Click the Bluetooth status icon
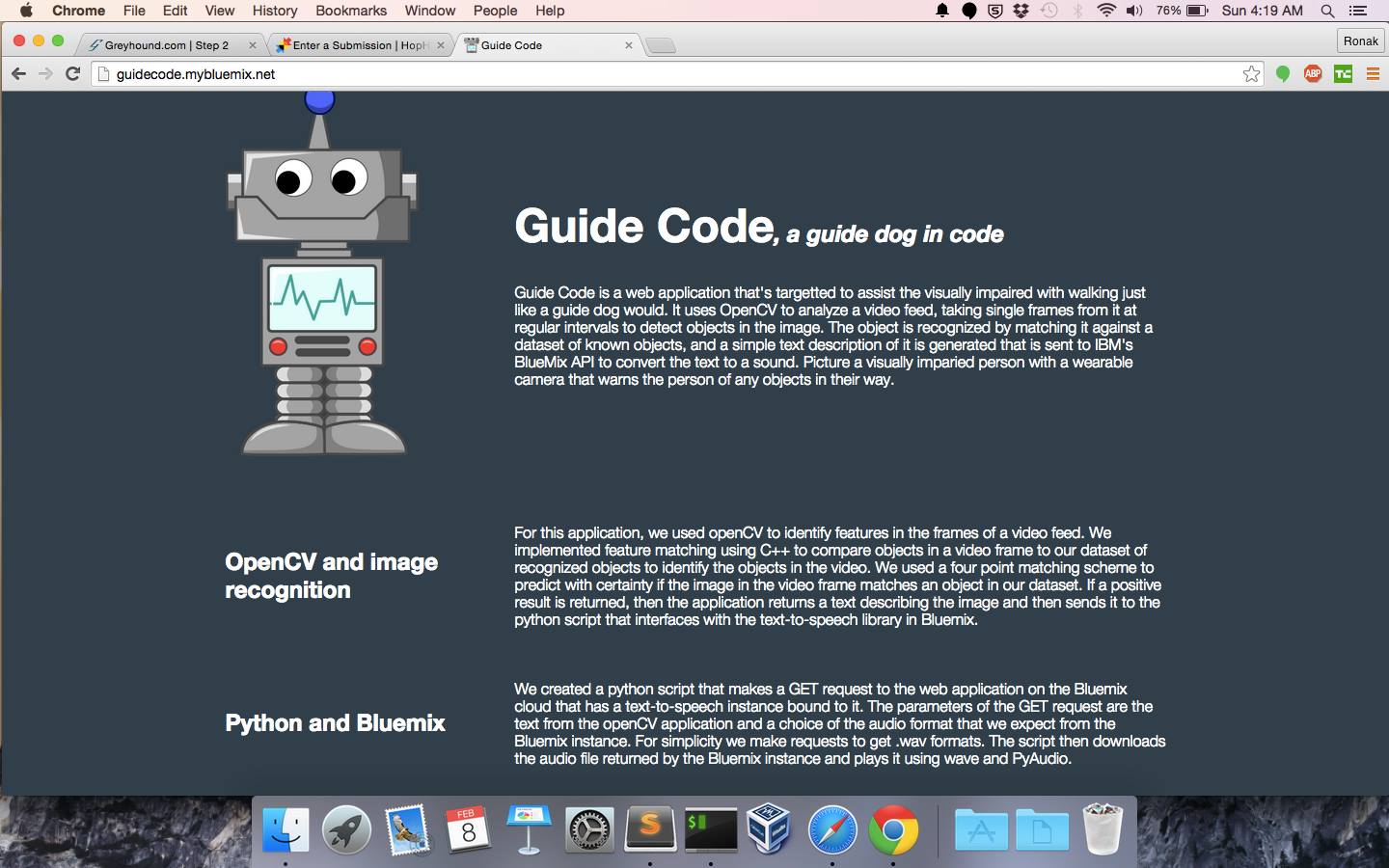 pos(1078,11)
